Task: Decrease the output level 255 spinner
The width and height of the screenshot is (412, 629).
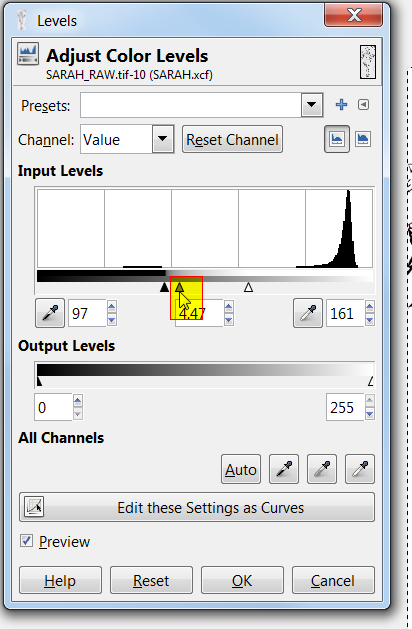Action: (x=370, y=413)
